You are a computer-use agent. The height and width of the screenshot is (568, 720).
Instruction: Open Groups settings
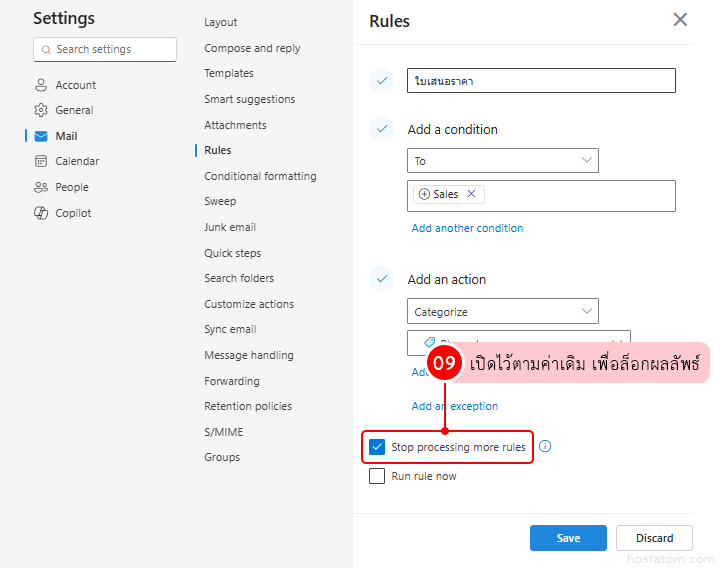coord(222,457)
